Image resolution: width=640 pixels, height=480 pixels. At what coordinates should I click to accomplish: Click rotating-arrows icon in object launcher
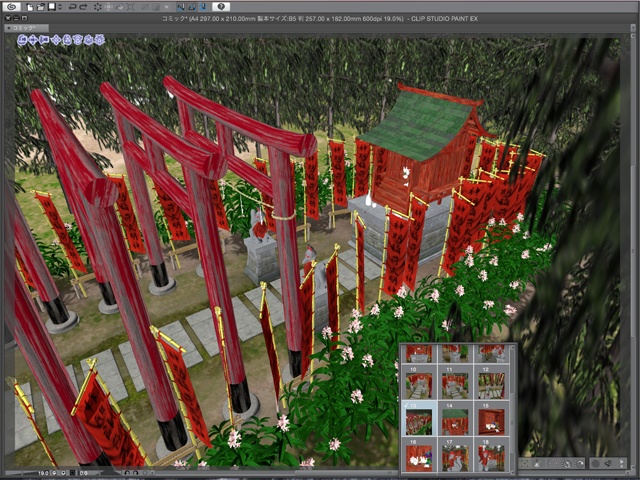pyautogui.click(x=567, y=463)
